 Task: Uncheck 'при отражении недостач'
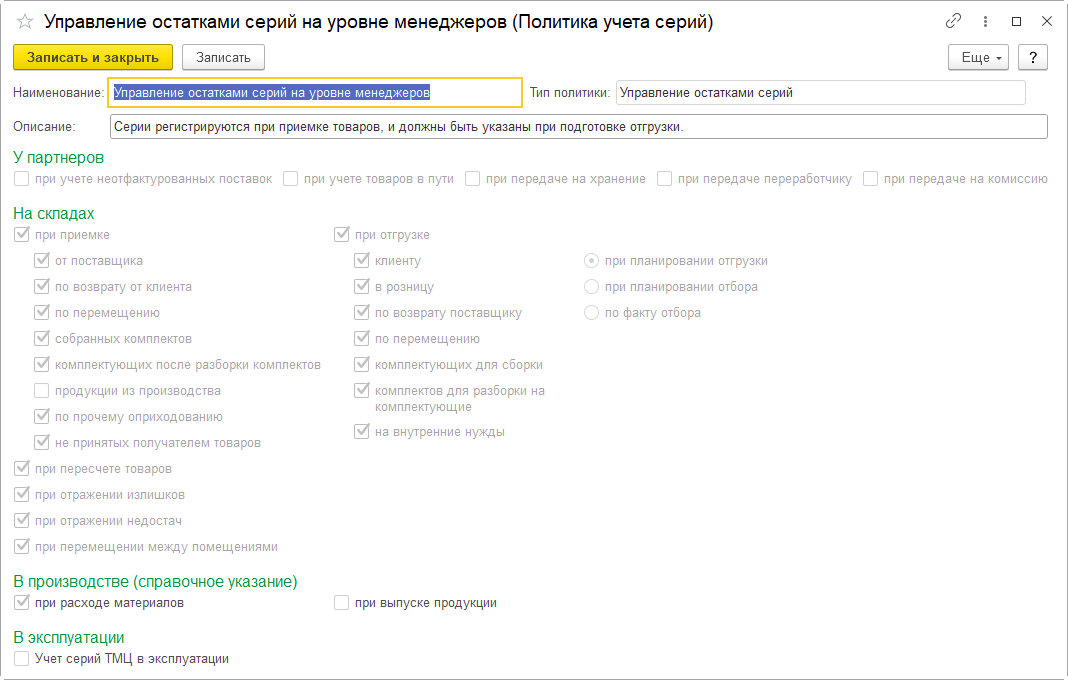tap(22, 520)
